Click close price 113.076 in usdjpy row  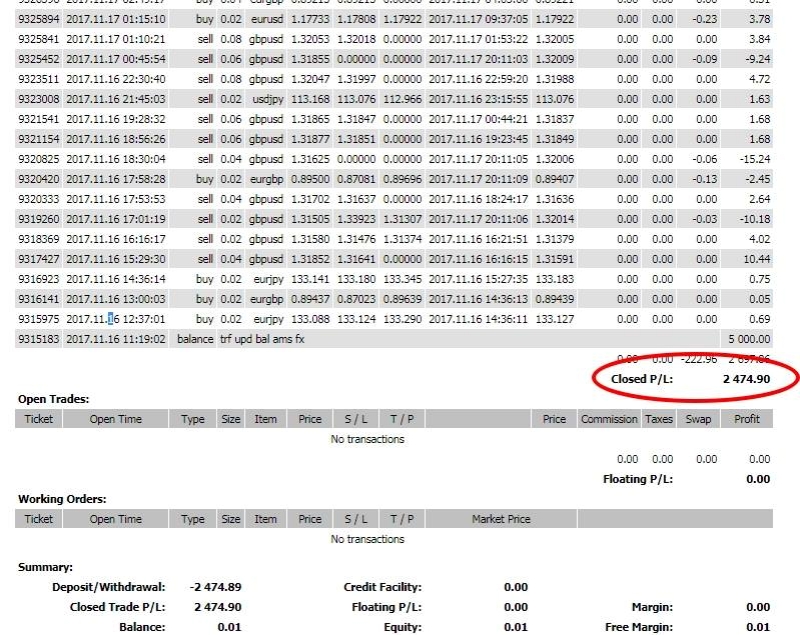click(x=555, y=99)
